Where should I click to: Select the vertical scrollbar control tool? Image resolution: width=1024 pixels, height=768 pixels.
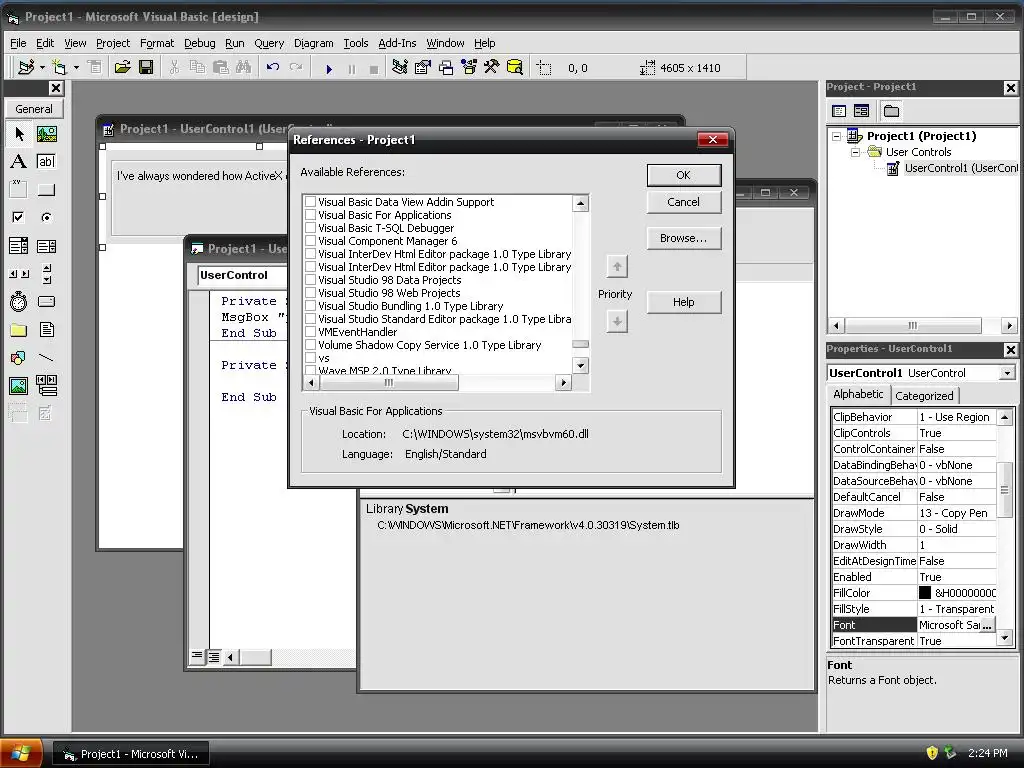point(46,274)
